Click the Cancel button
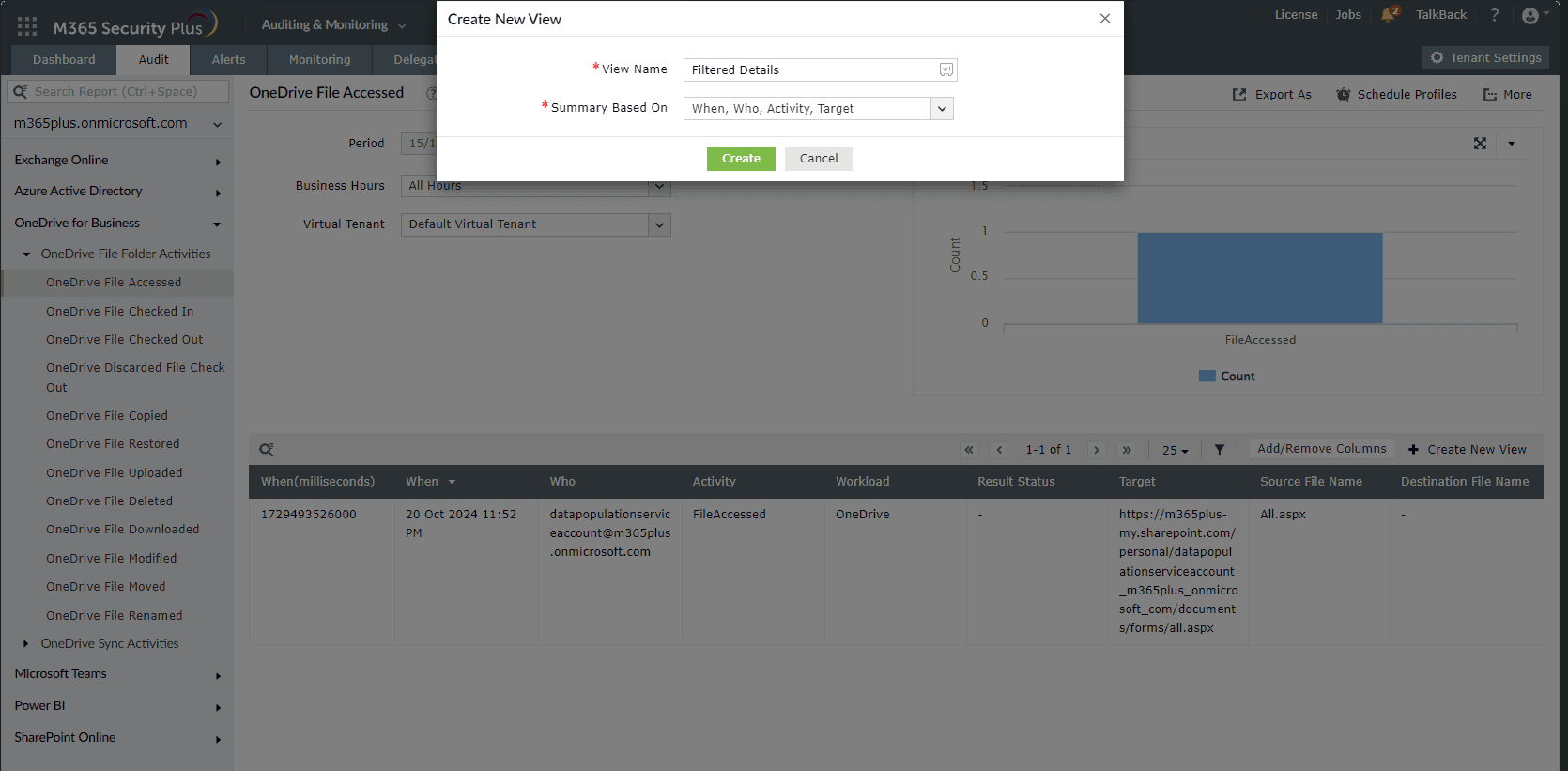Image resolution: width=1568 pixels, height=771 pixels. 819,159
